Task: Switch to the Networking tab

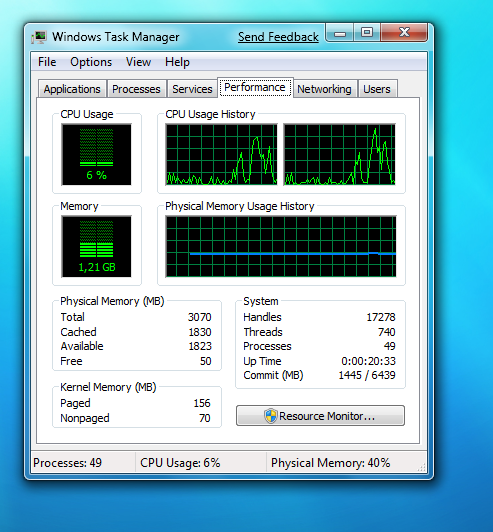Action: (x=324, y=89)
